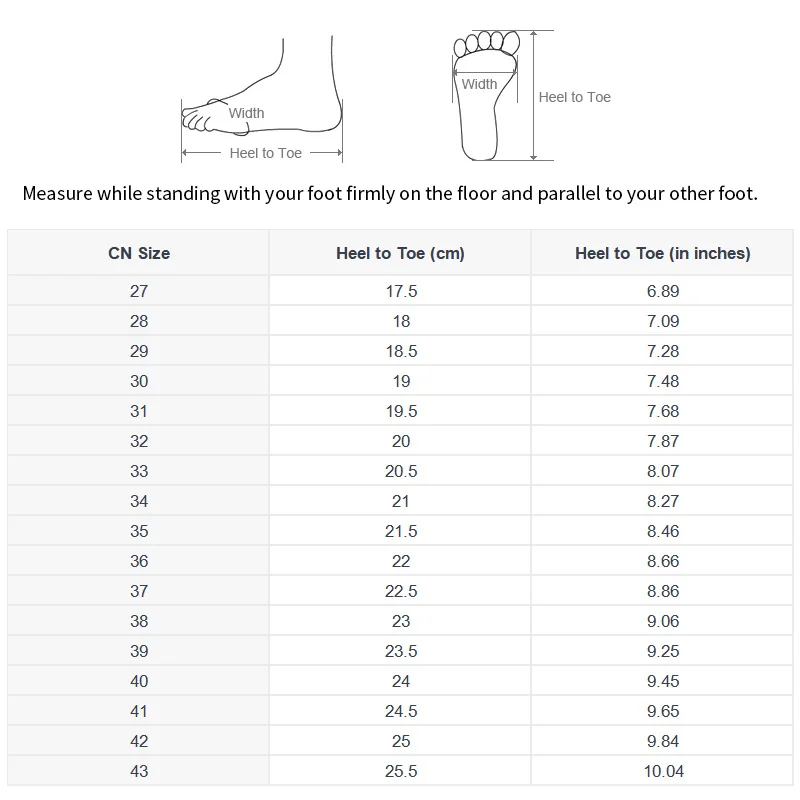Select the Heel to Toe (cm) header

[400, 254]
